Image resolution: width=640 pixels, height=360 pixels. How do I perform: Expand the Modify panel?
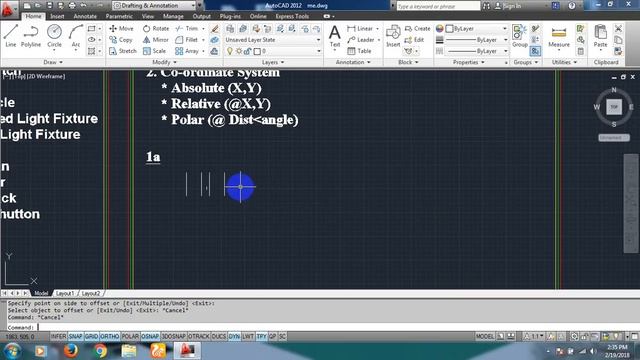pyautogui.click(x=164, y=62)
